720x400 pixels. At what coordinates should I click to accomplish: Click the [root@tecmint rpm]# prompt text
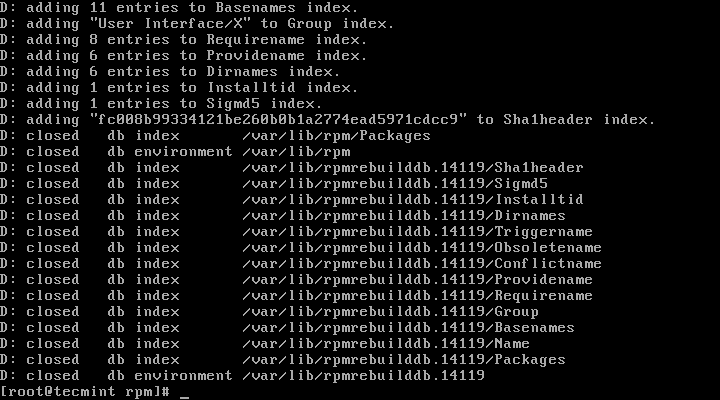coord(86,391)
